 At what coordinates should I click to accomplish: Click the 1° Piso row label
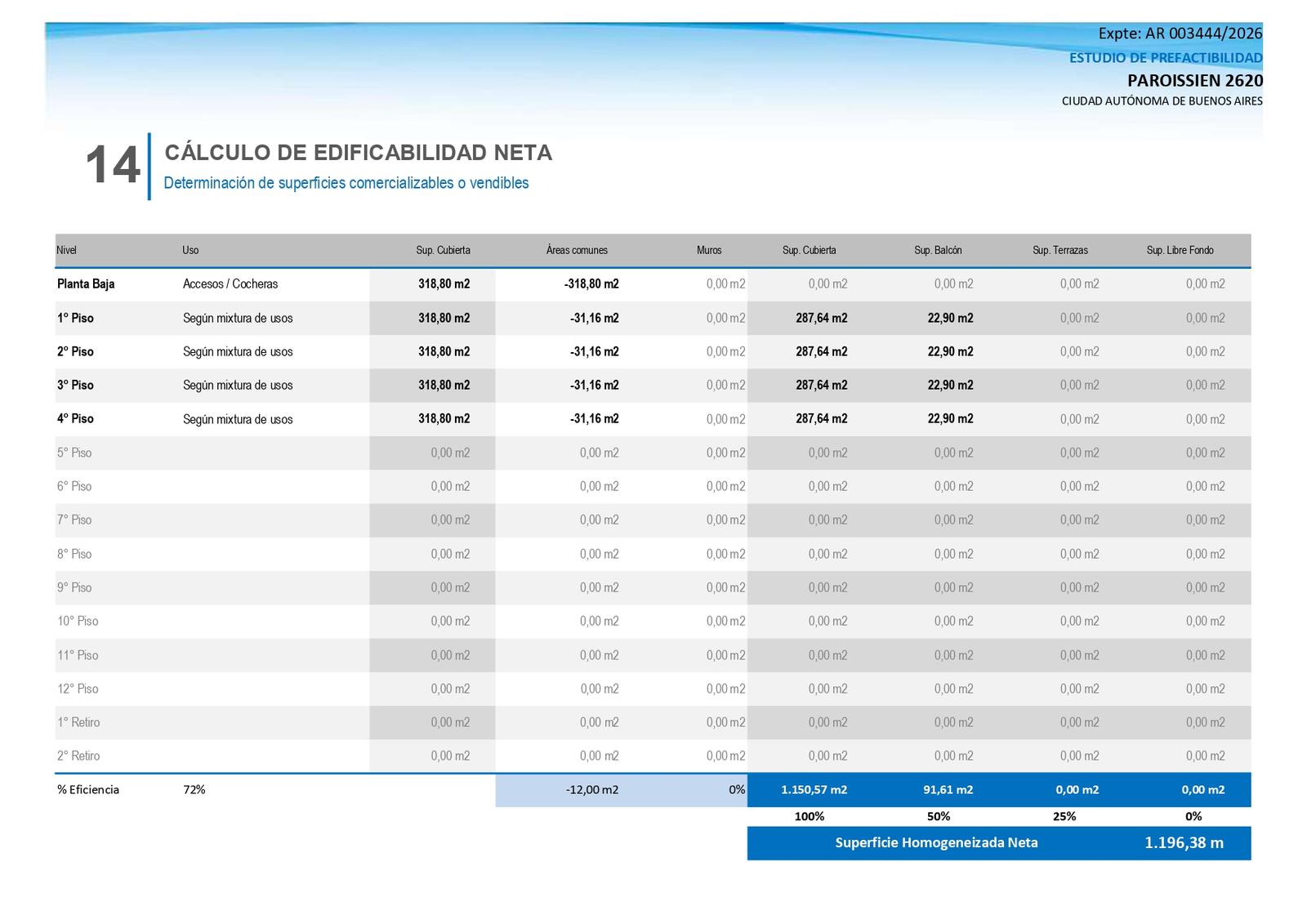tap(75, 318)
